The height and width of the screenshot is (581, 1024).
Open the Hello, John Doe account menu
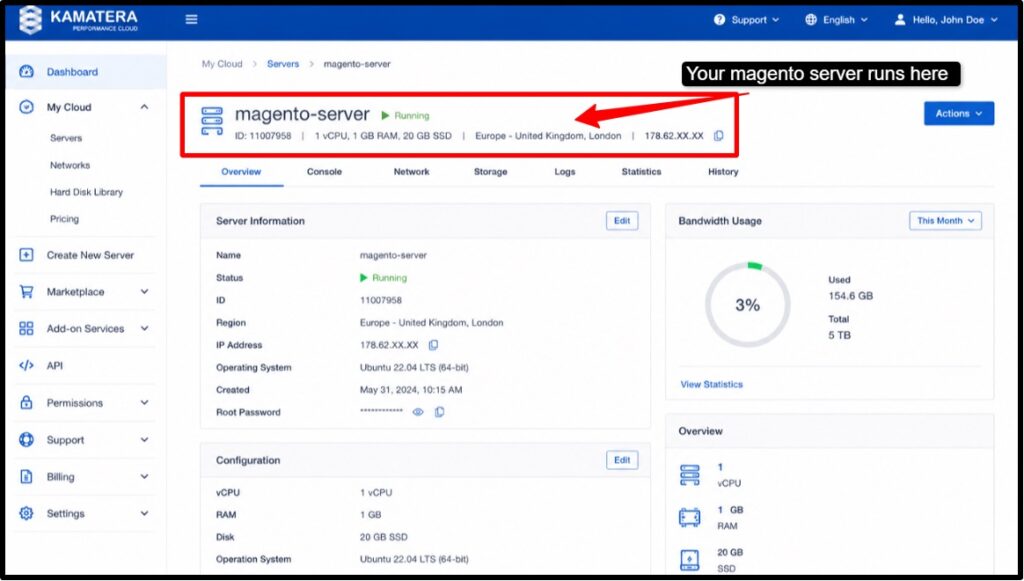946,20
